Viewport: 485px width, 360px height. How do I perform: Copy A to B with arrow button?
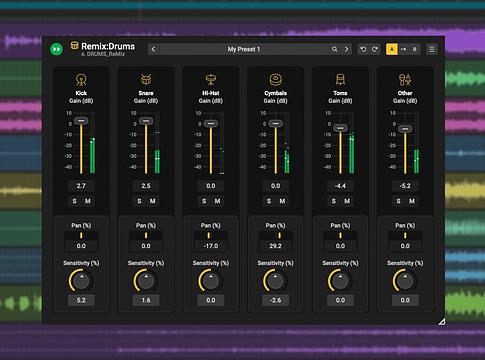[x=403, y=49]
